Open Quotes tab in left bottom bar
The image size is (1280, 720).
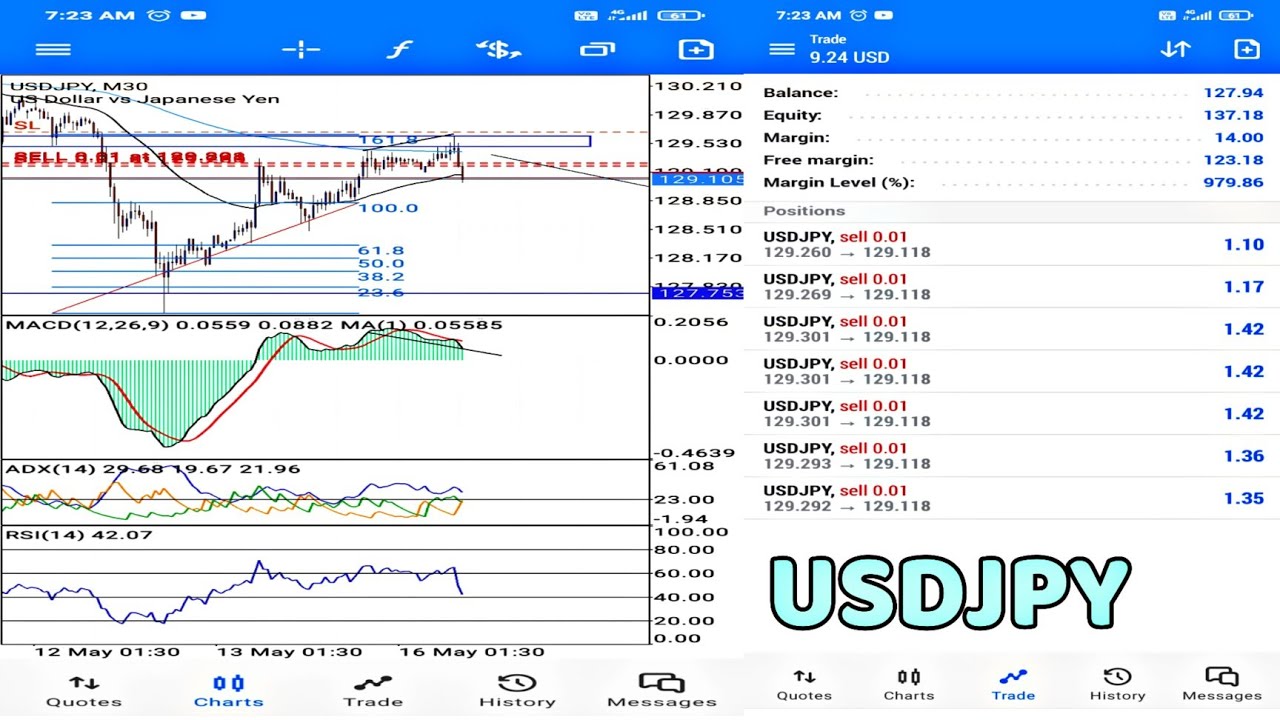pyautogui.click(x=84, y=691)
